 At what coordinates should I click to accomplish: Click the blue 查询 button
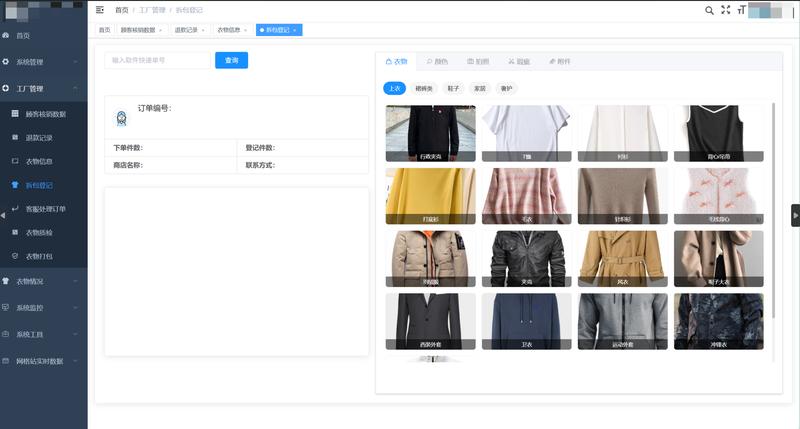(231, 60)
